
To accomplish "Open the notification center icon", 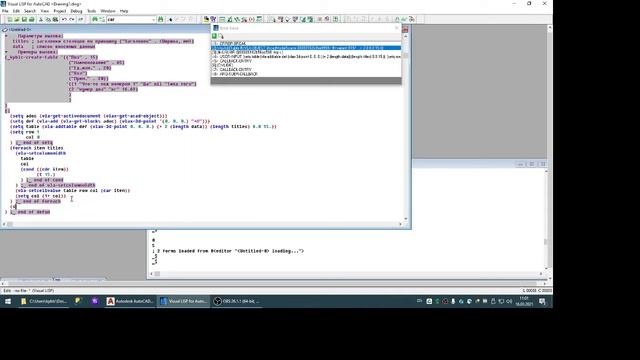I will [x=542, y=302].
